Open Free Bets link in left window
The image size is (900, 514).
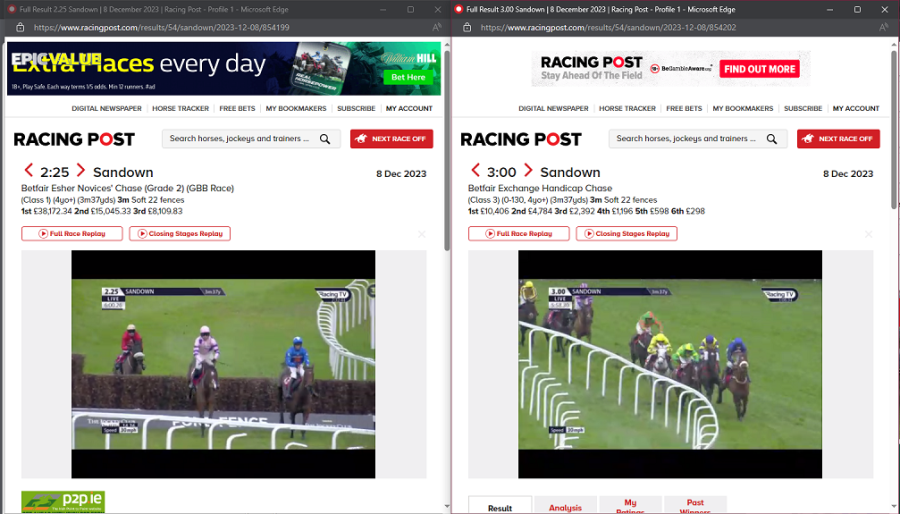pyautogui.click(x=237, y=108)
